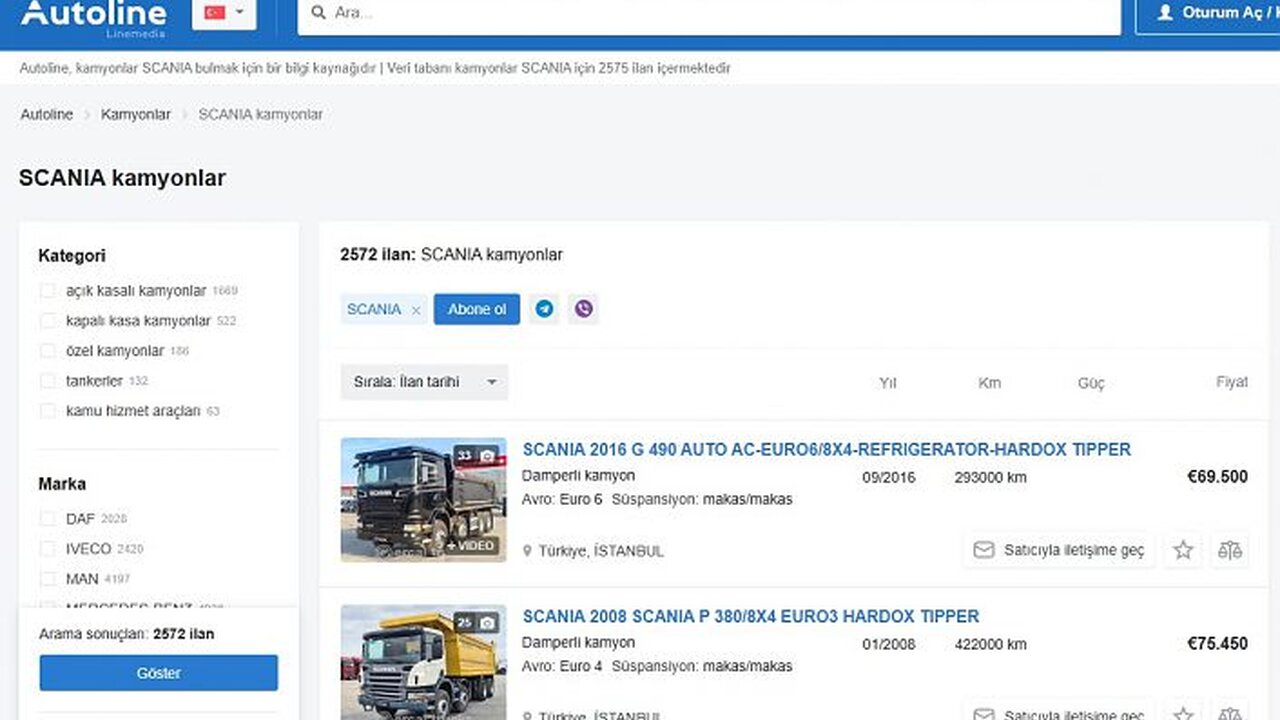Add first Scania listing to favorites star
The image size is (1280, 720).
[x=1183, y=550]
